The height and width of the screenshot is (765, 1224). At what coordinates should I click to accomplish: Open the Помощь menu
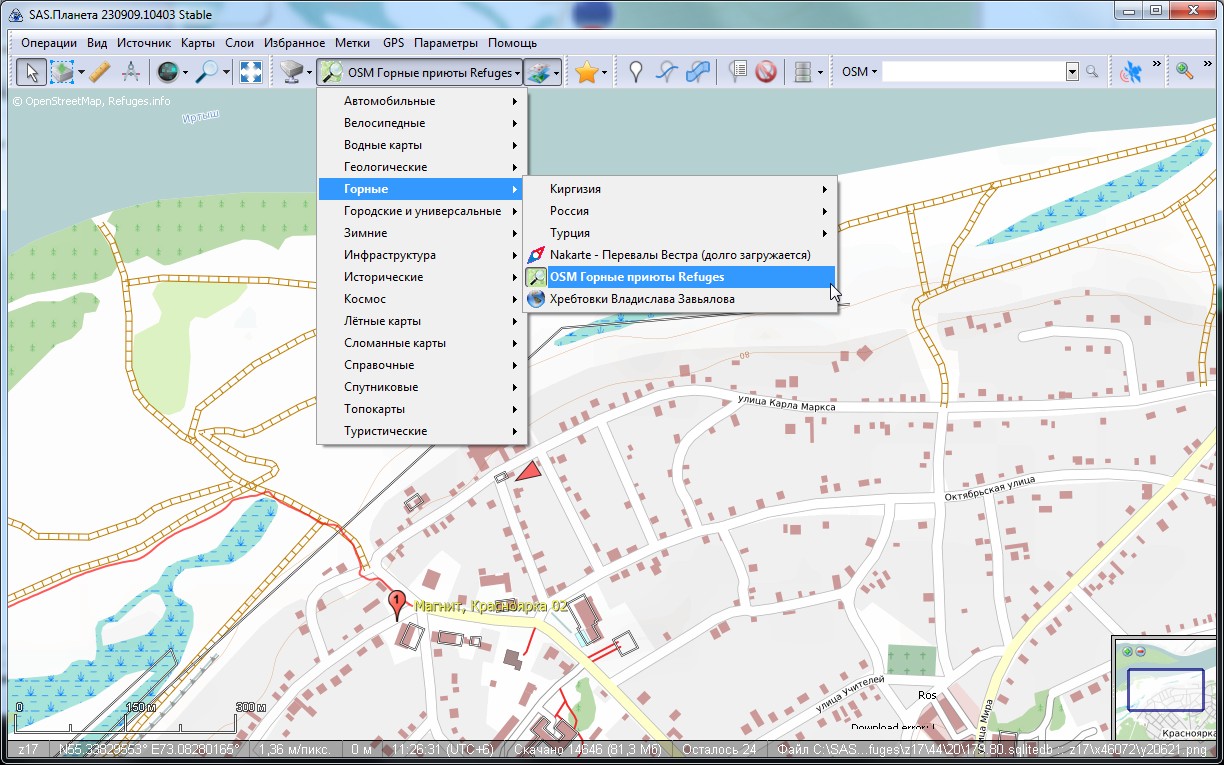click(x=513, y=43)
